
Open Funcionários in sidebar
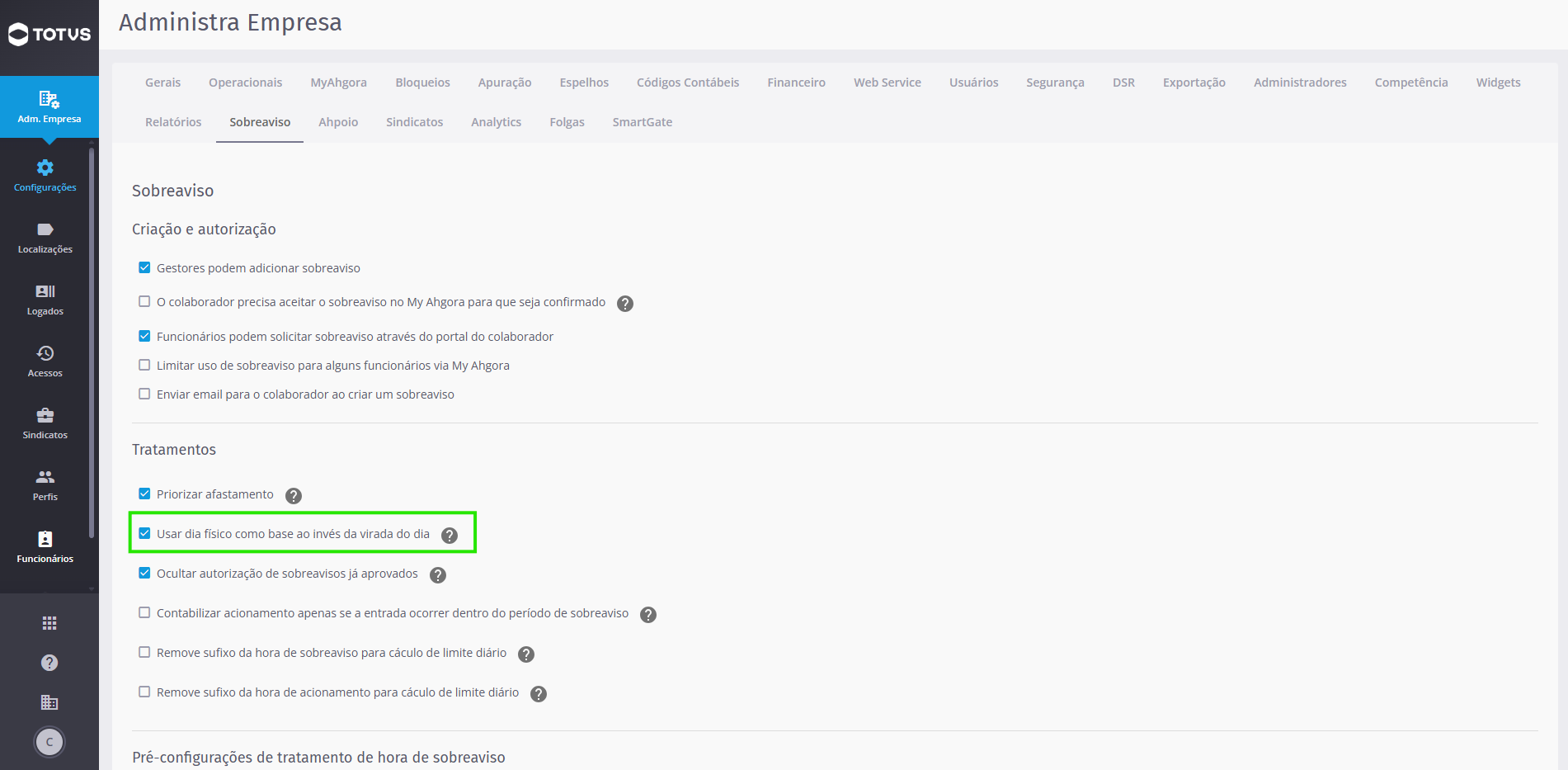[x=45, y=547]
